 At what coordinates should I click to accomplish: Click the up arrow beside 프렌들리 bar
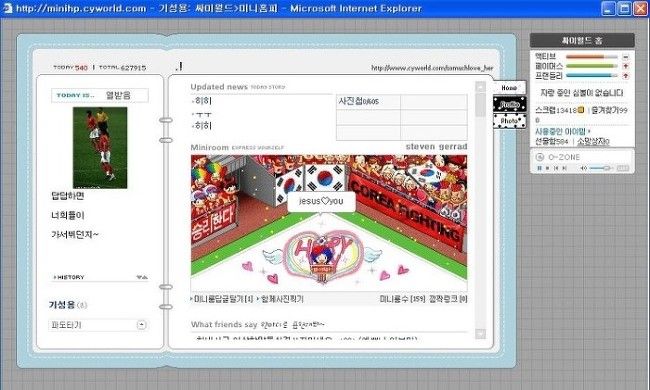pos(626,75)
